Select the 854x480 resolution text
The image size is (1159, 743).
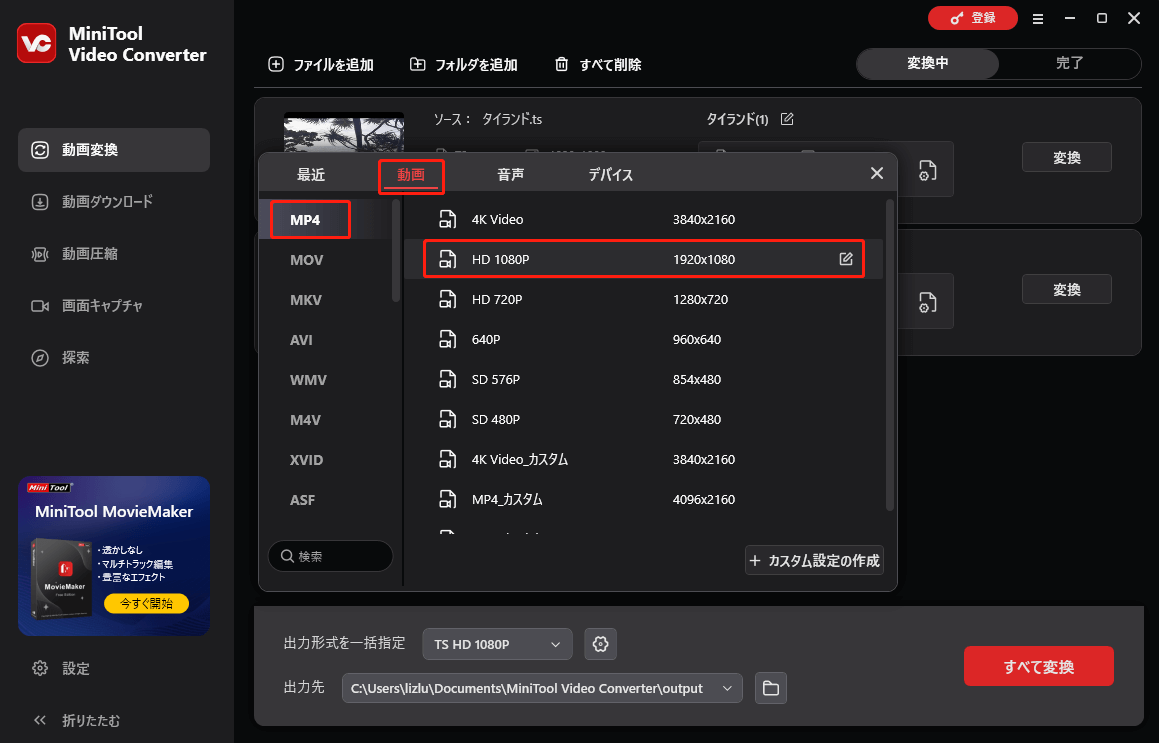pos(696,379)
